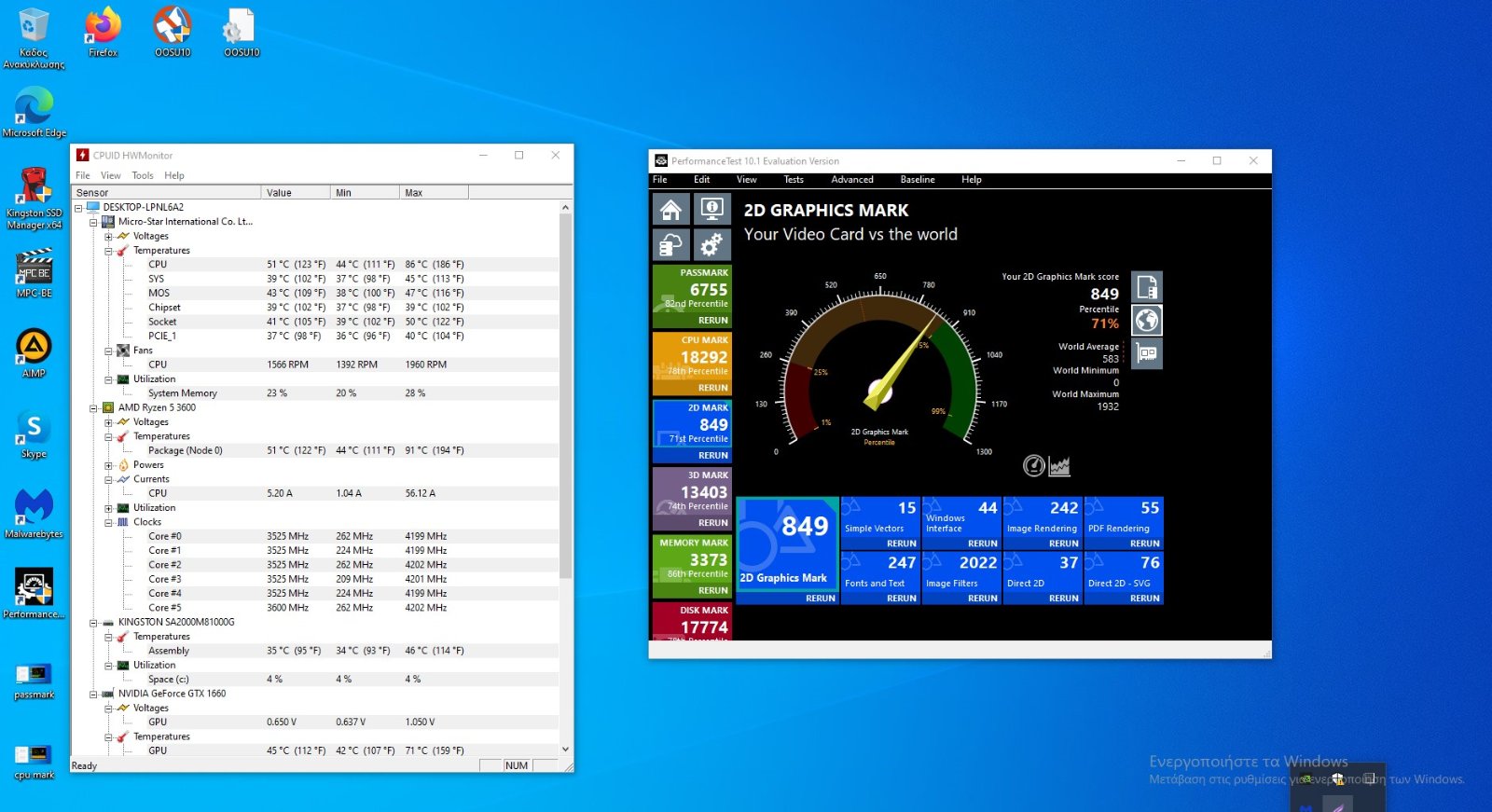
Task: Collapse Micro-Star International node
Action: (x=93, y=222)
